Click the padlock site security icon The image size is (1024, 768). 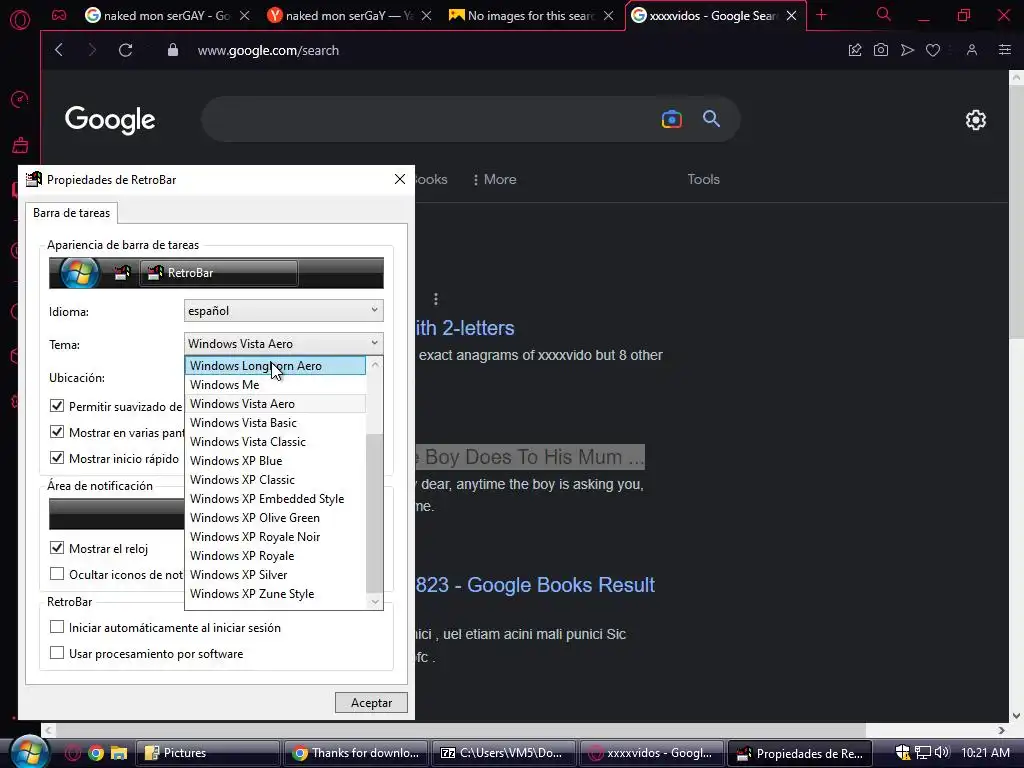point(172,50)
